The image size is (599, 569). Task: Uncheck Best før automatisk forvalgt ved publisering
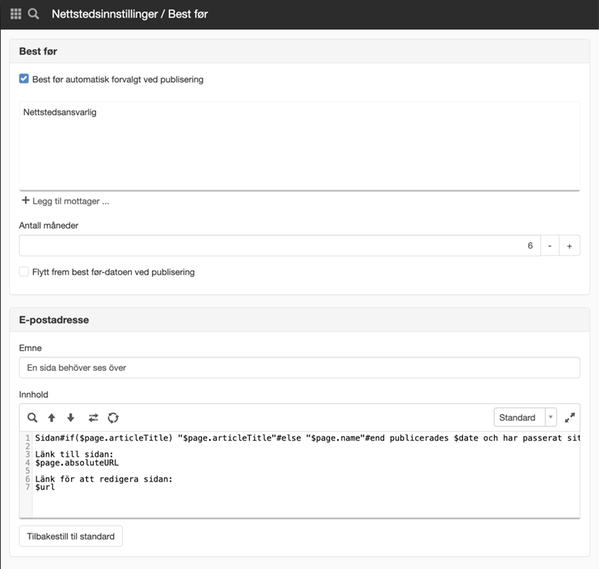24,79
